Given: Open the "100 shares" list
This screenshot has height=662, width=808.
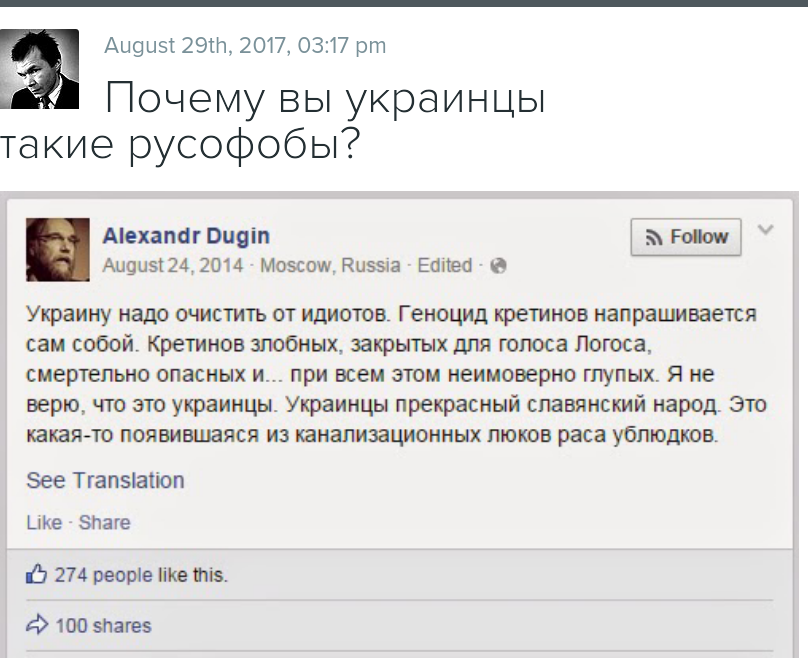Looking at the screenshot, I should 103,626.
